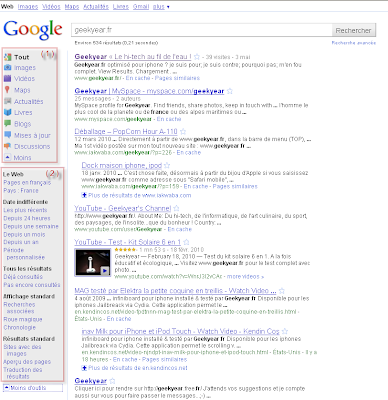
Task: Filter results by Pays : France
Action: 21,190
